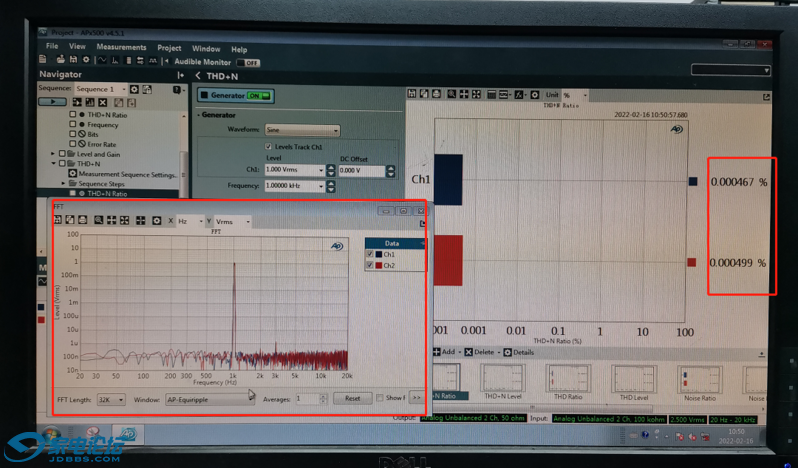Open the Window AP-Equiripple dropdown
The height and width of the screenshot is (468, 798).
208,399
